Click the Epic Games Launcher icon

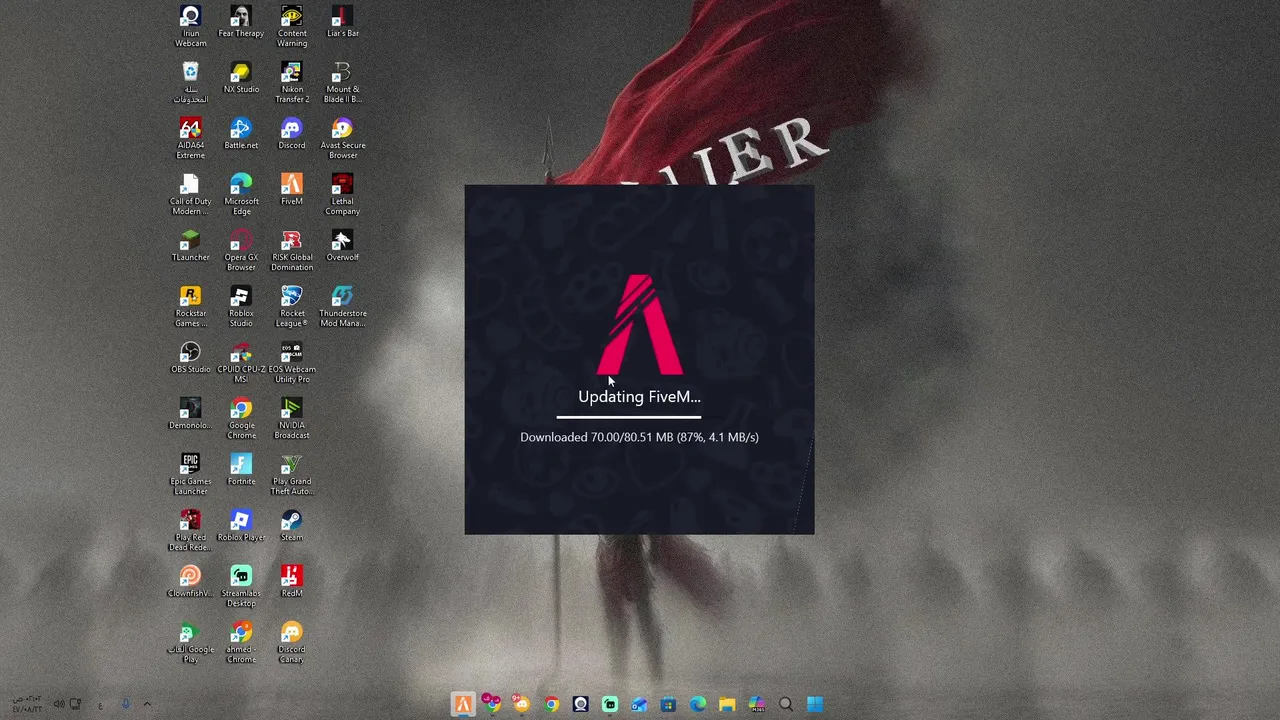click(x=190, y=474)
